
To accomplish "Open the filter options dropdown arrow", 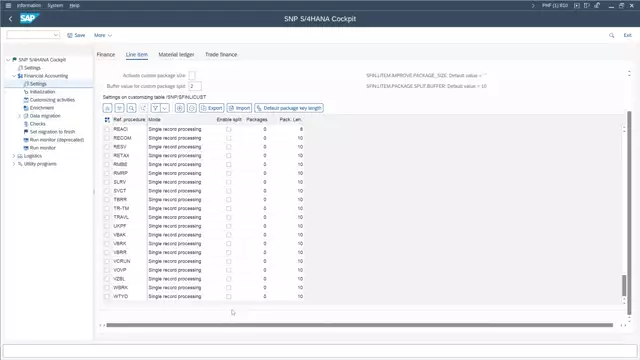I will point(164,108).
